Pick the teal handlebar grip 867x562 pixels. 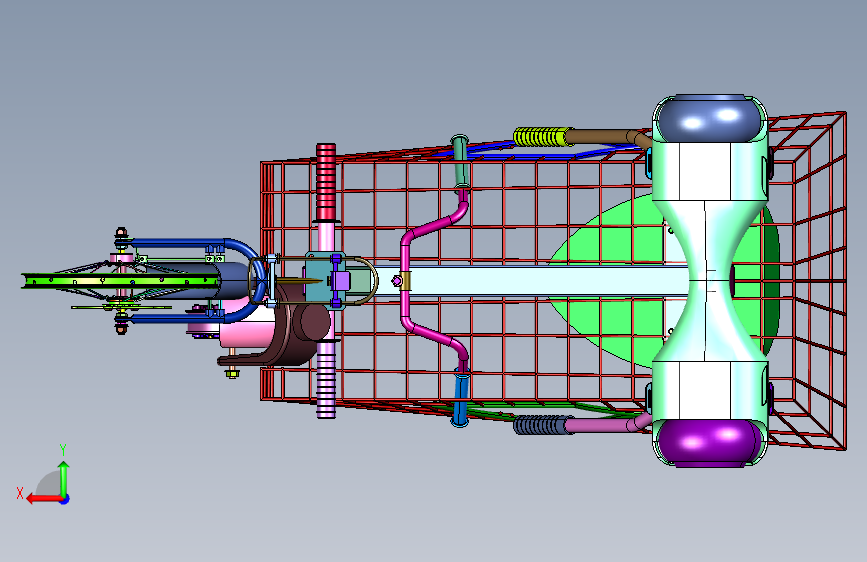460,162
